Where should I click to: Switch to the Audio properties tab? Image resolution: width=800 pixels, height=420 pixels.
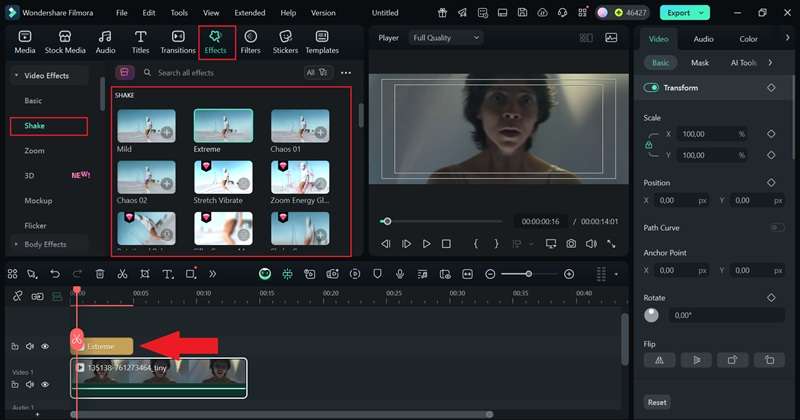point(703,39)
